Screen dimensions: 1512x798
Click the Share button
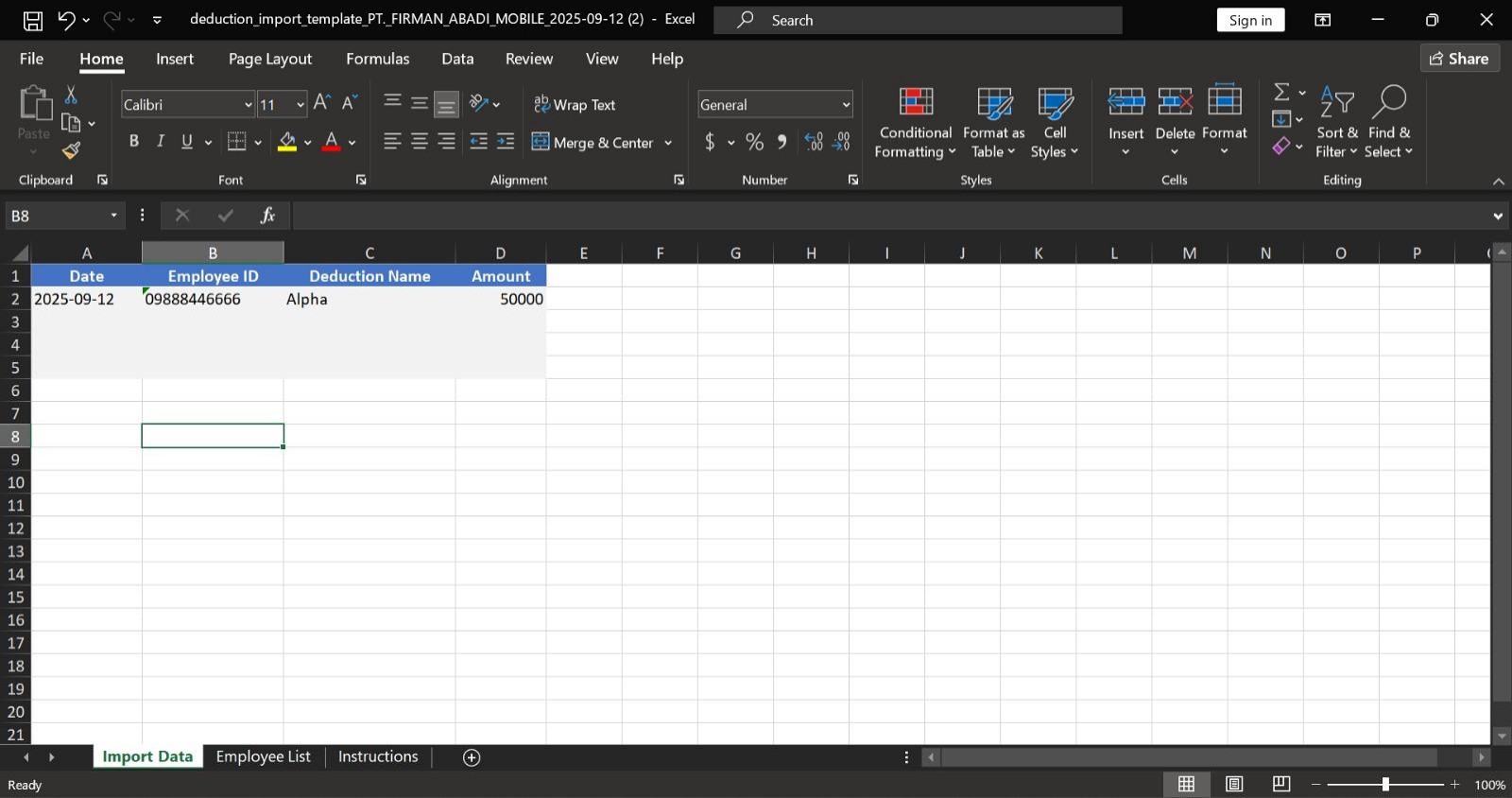tap(1459, 59)
